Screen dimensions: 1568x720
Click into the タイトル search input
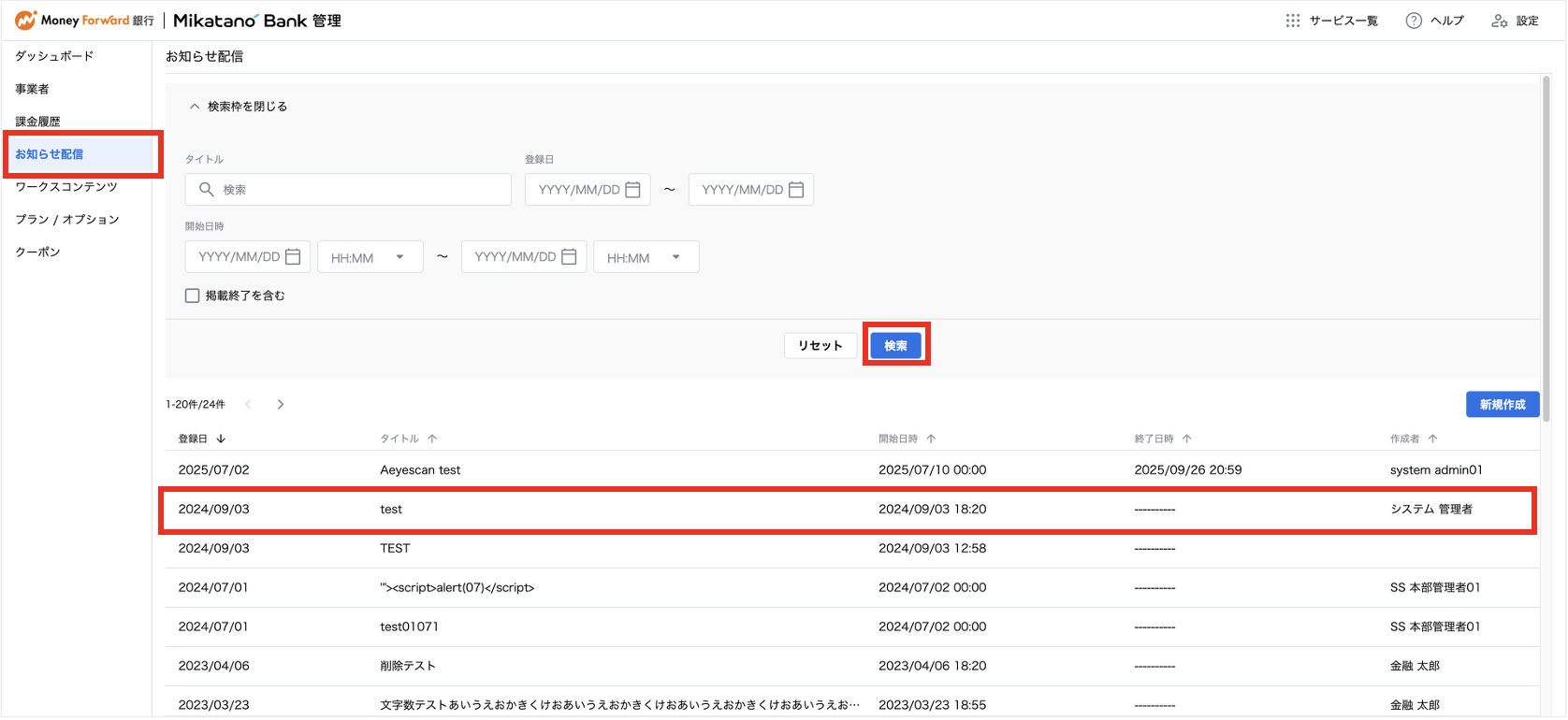click(348, 190)
